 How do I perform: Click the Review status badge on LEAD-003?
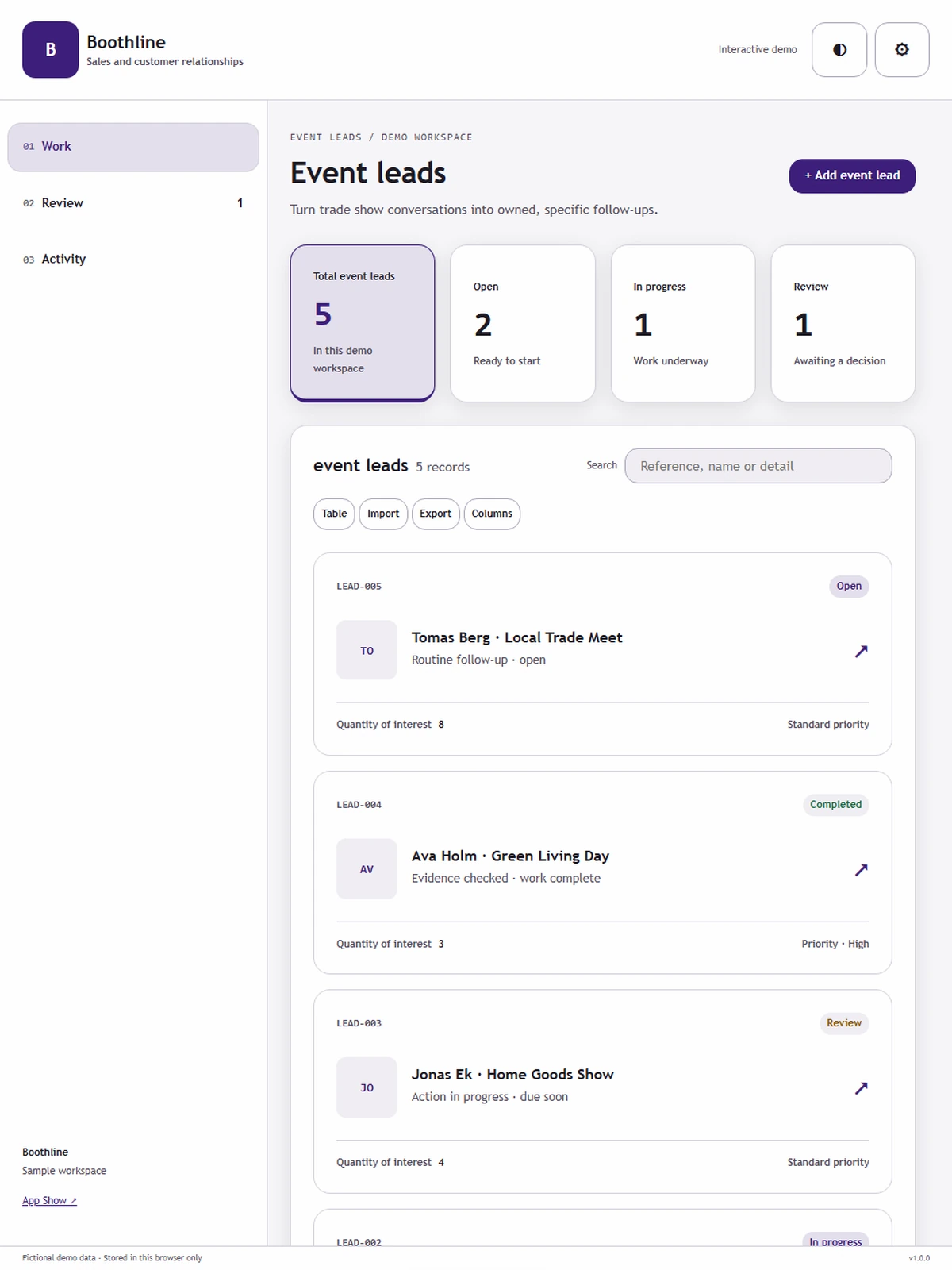pos(844,1023)
